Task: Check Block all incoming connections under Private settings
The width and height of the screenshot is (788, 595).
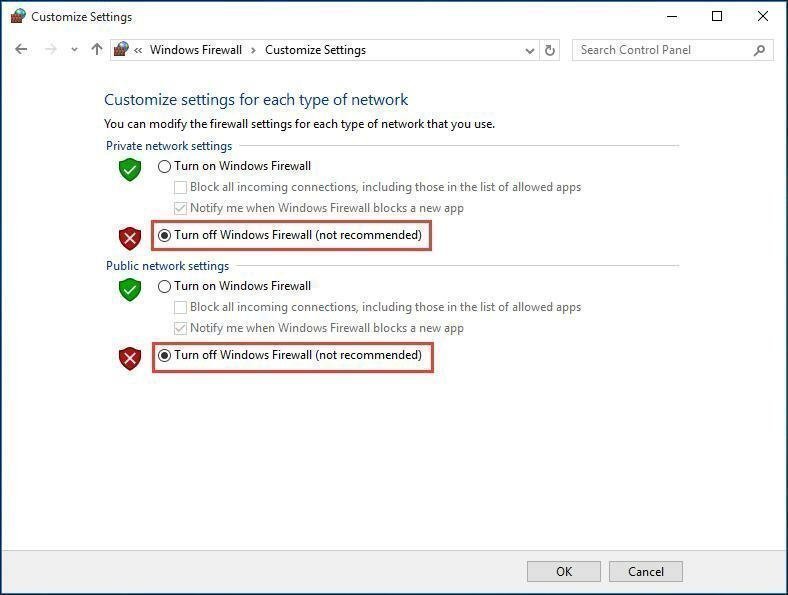Action: pos(181,187)
